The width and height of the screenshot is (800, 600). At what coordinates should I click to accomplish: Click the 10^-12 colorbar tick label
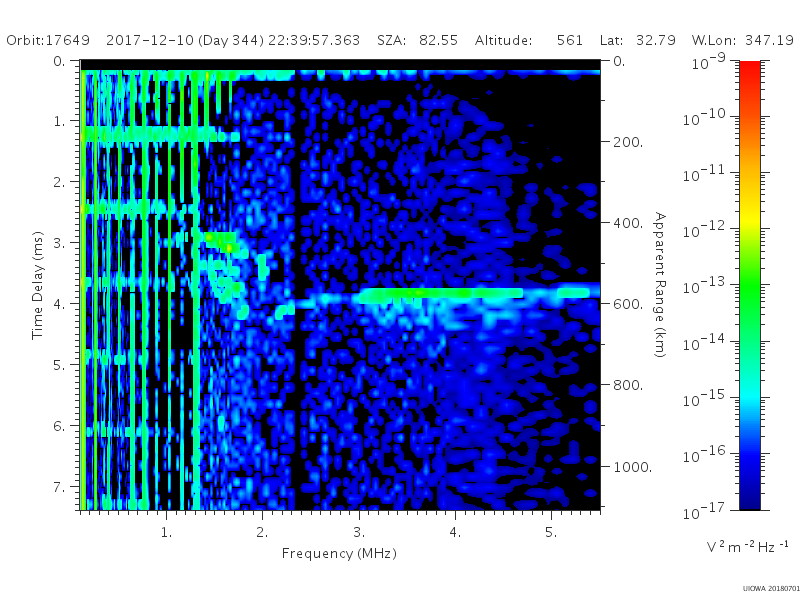[x=704, y=229]
